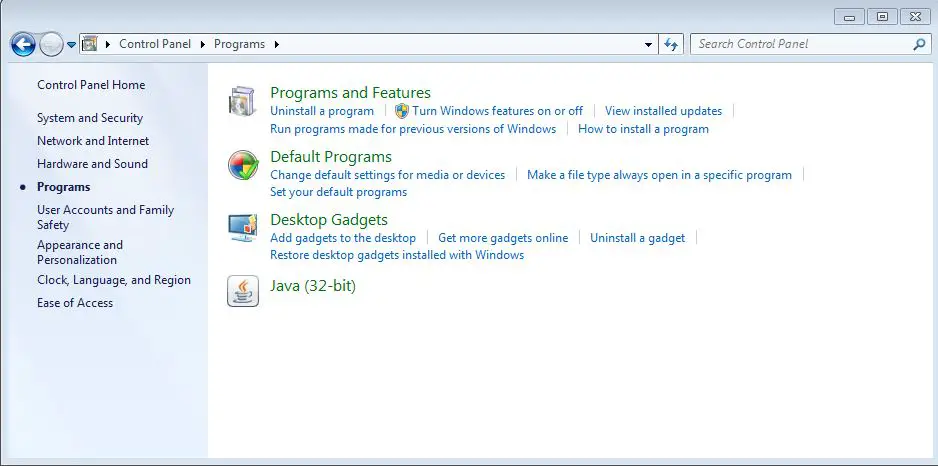Click Restore desktop gadgets installed with Windows
Viewport: 938px width, 466px height.
(397, 255)
